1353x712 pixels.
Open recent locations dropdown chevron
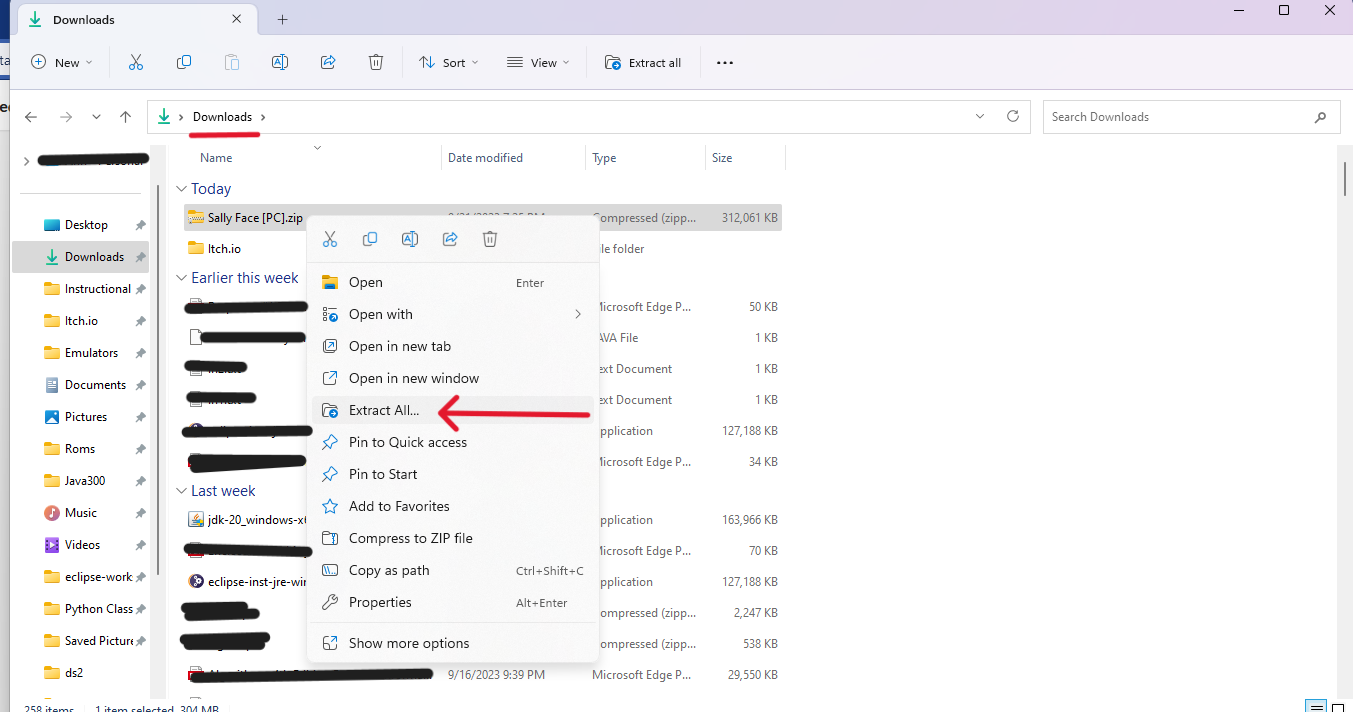pyautogui.click(x=96, y=117)
